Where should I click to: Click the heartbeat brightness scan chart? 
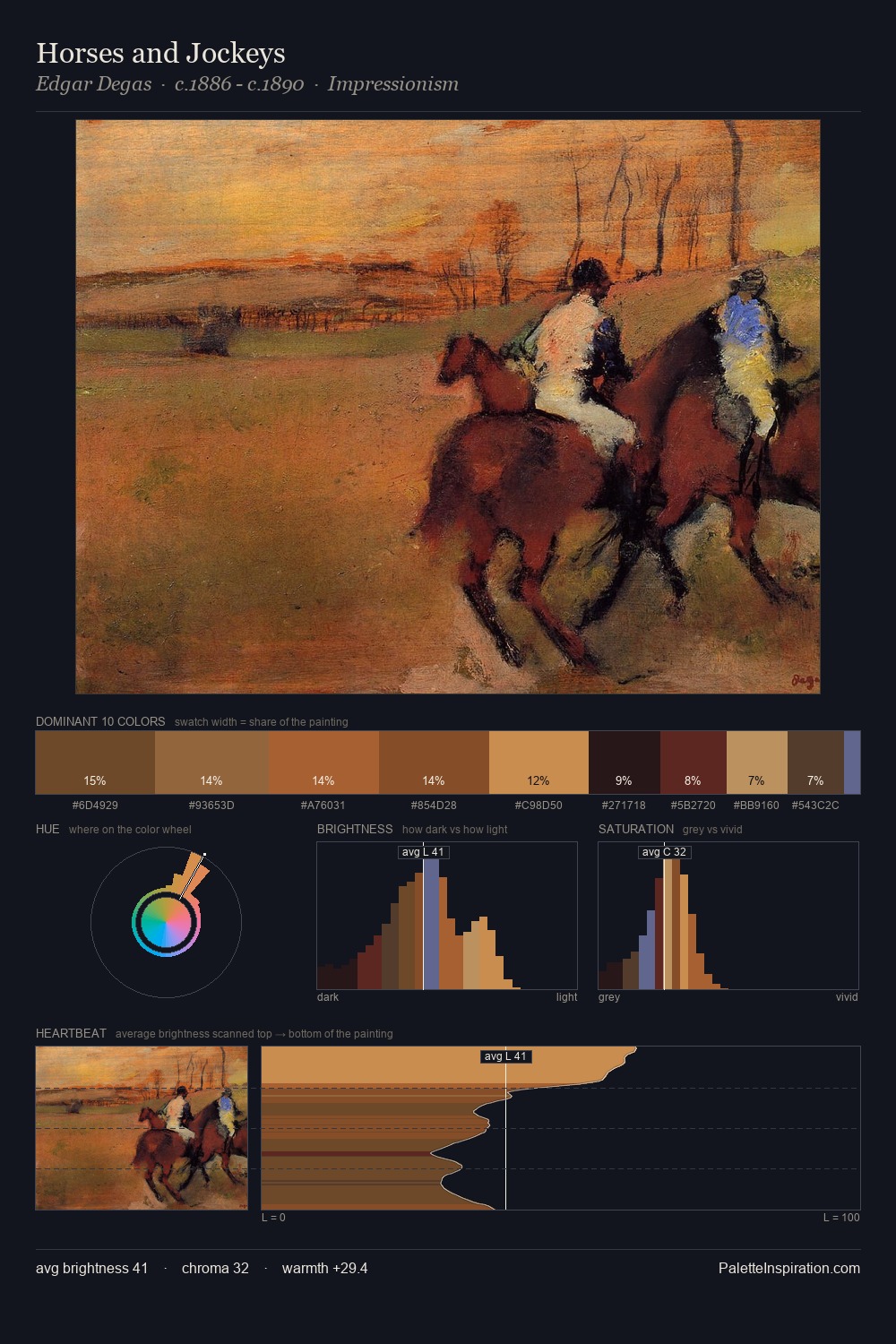pos(561,1128)
